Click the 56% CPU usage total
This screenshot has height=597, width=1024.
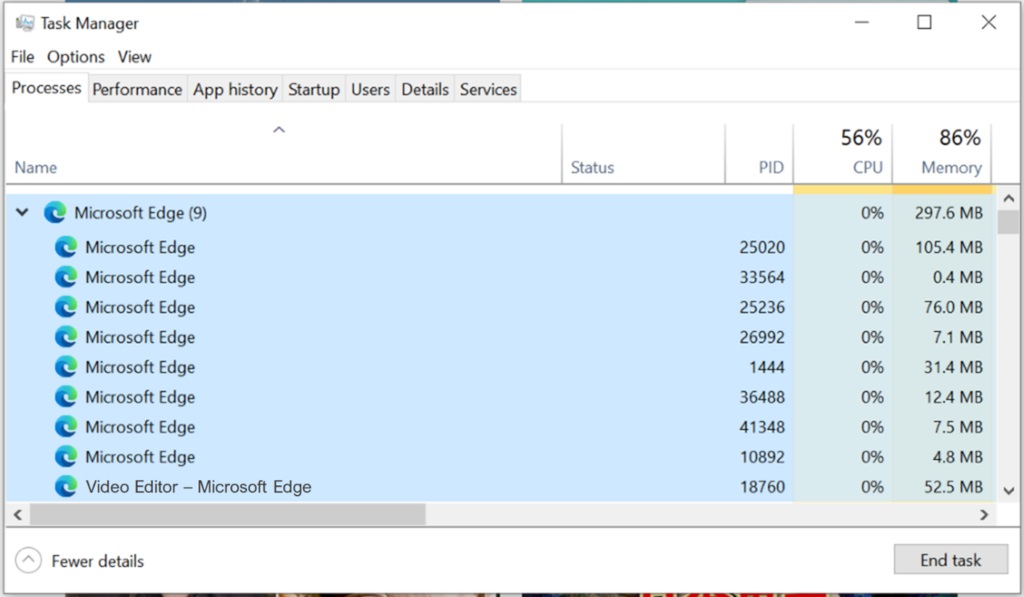pyautogui.click(x=861, y=138)
